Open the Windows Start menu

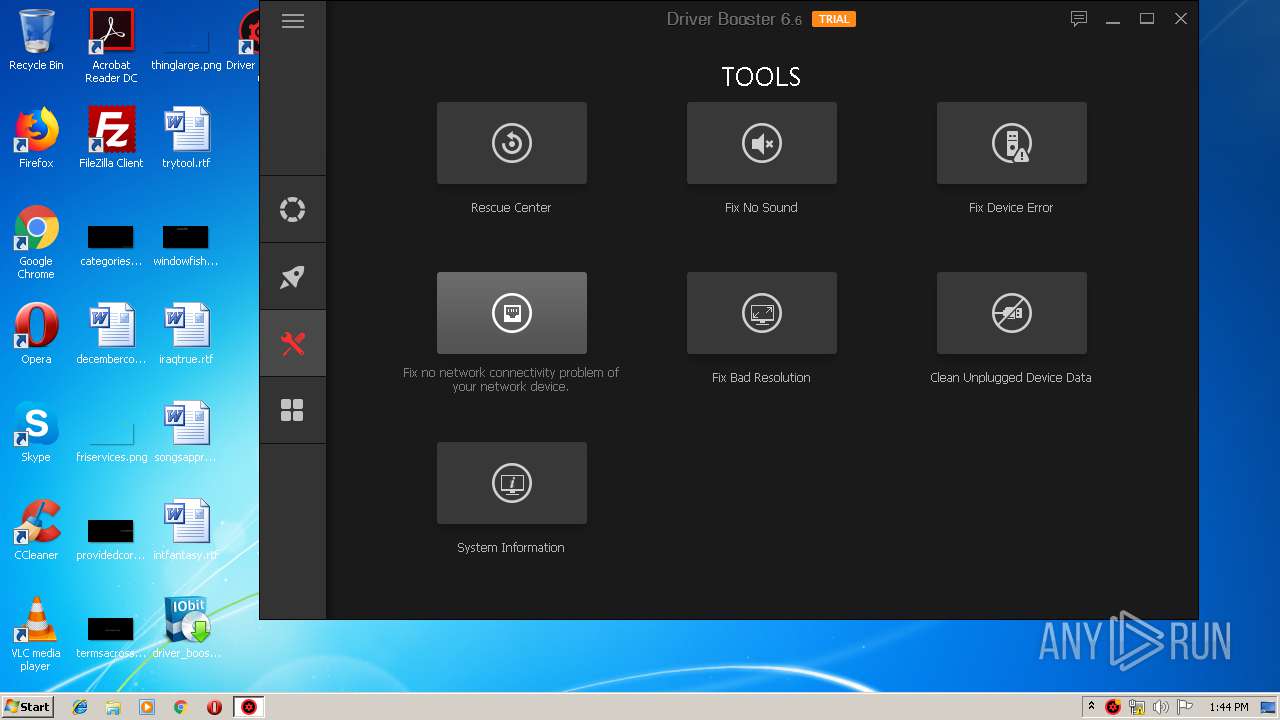[x=28, y=707]
